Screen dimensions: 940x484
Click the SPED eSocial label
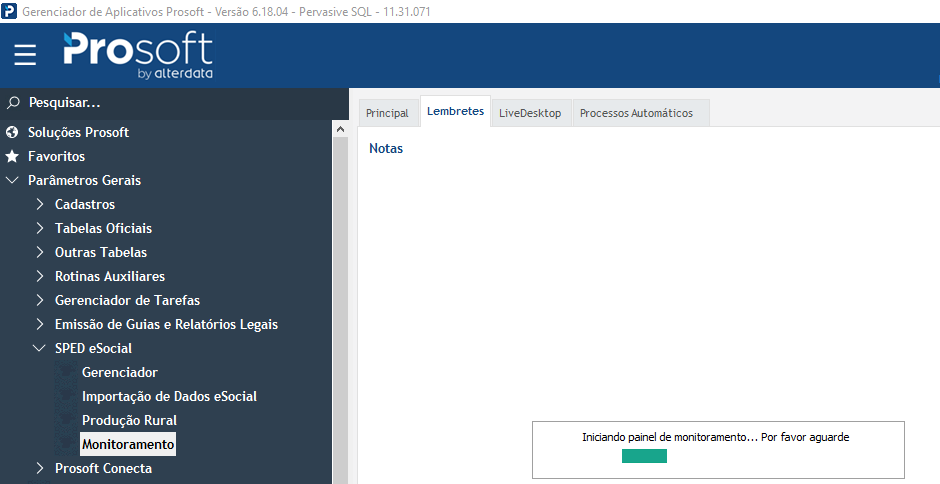click(93, 348)
